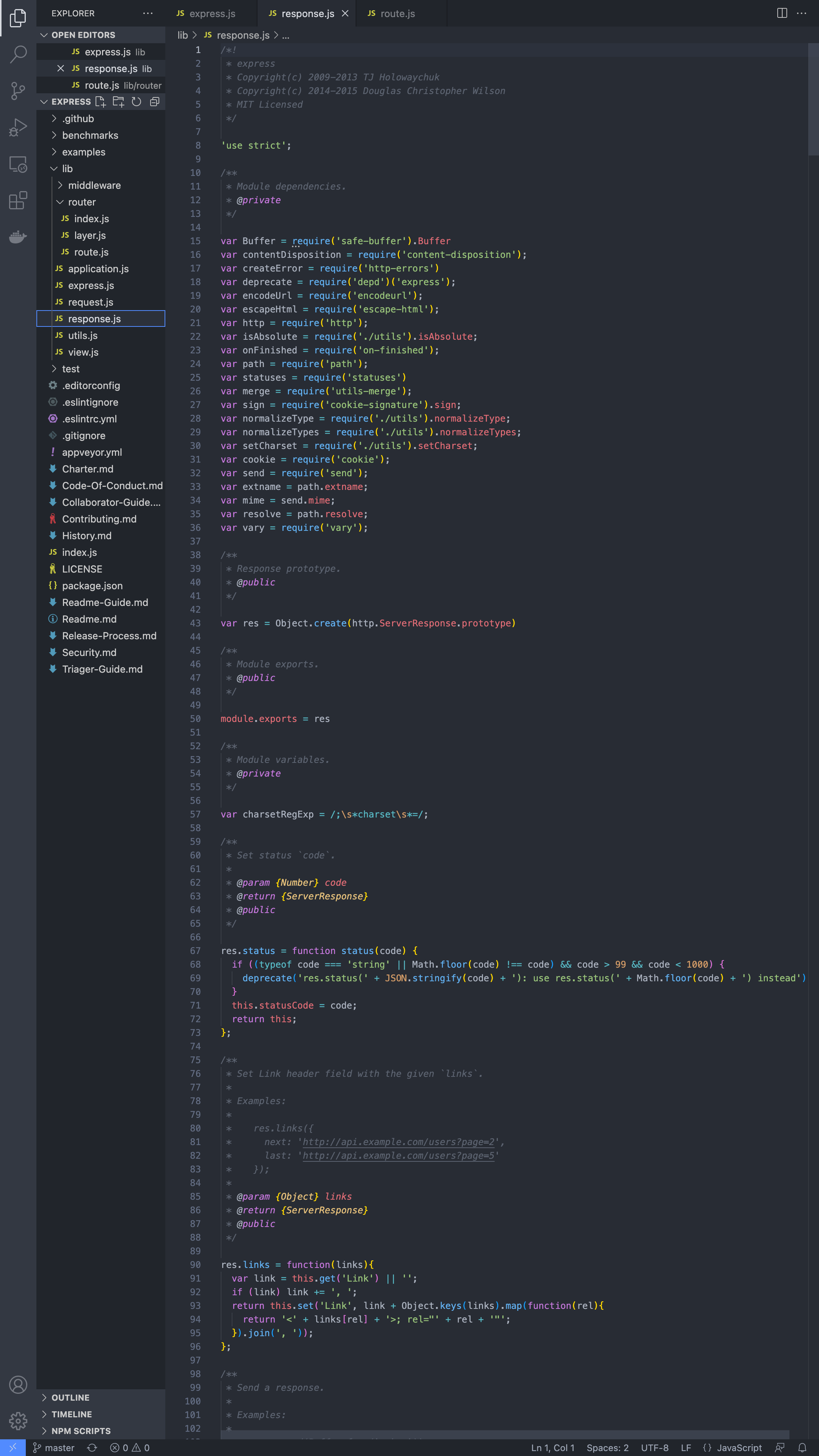This screenshot has height=1456, width=819.
Task: Expand the middleware folder
Action: point(100,185)
